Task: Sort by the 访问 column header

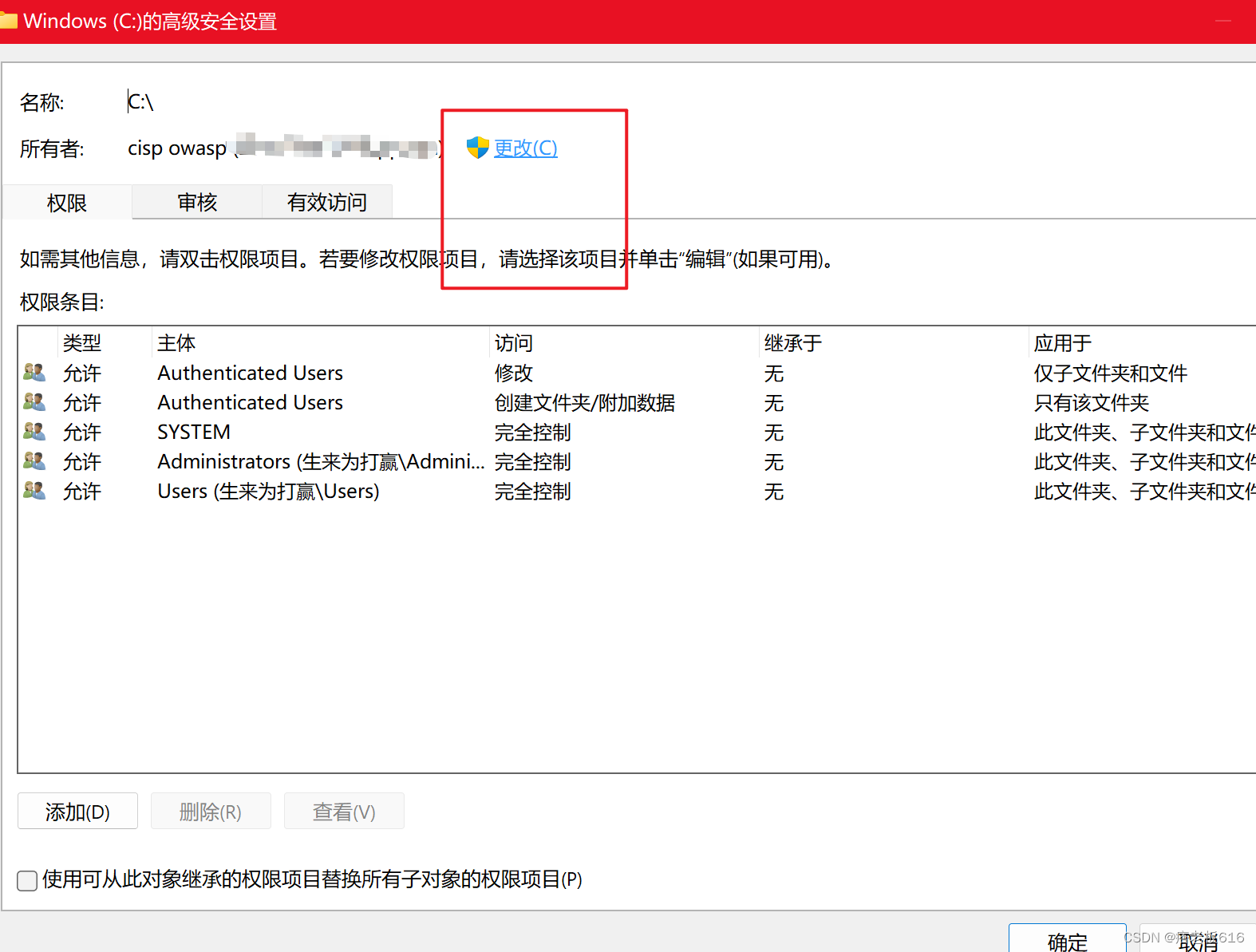Action: point(624,343)
